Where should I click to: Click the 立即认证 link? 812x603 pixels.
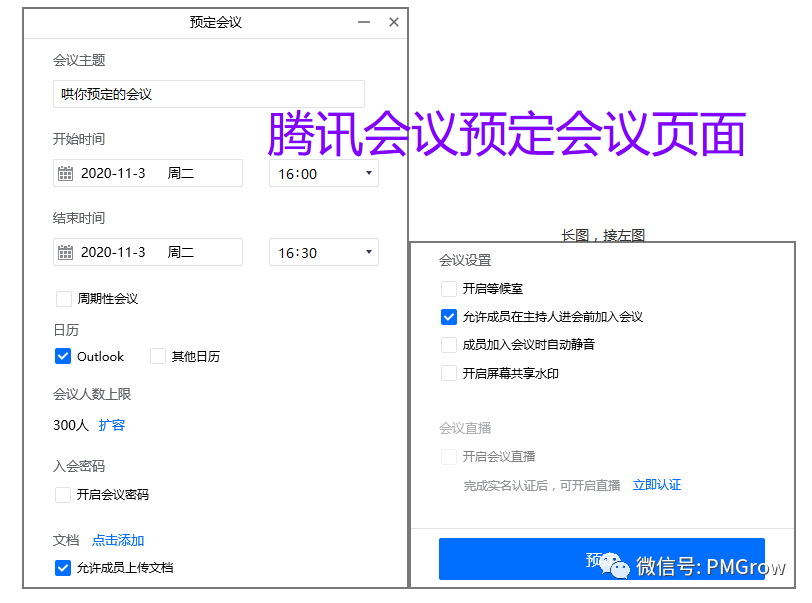657,485
